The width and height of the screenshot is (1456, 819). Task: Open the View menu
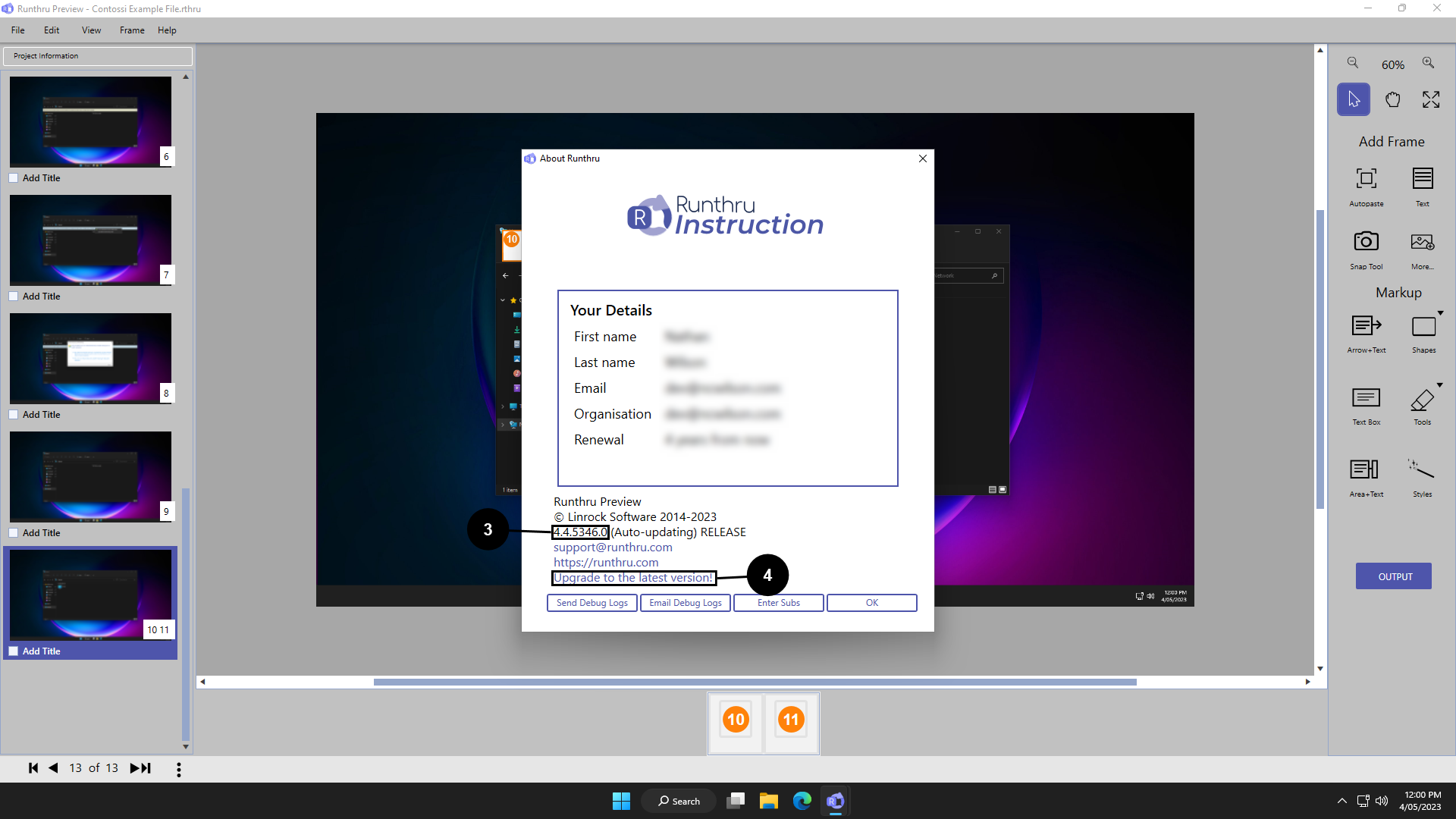[x=91, y=30]
